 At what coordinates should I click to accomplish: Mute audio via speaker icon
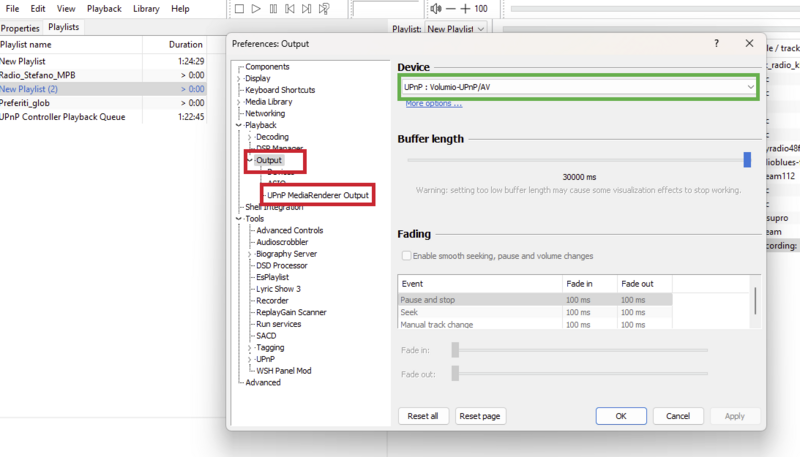coord(436,9)
